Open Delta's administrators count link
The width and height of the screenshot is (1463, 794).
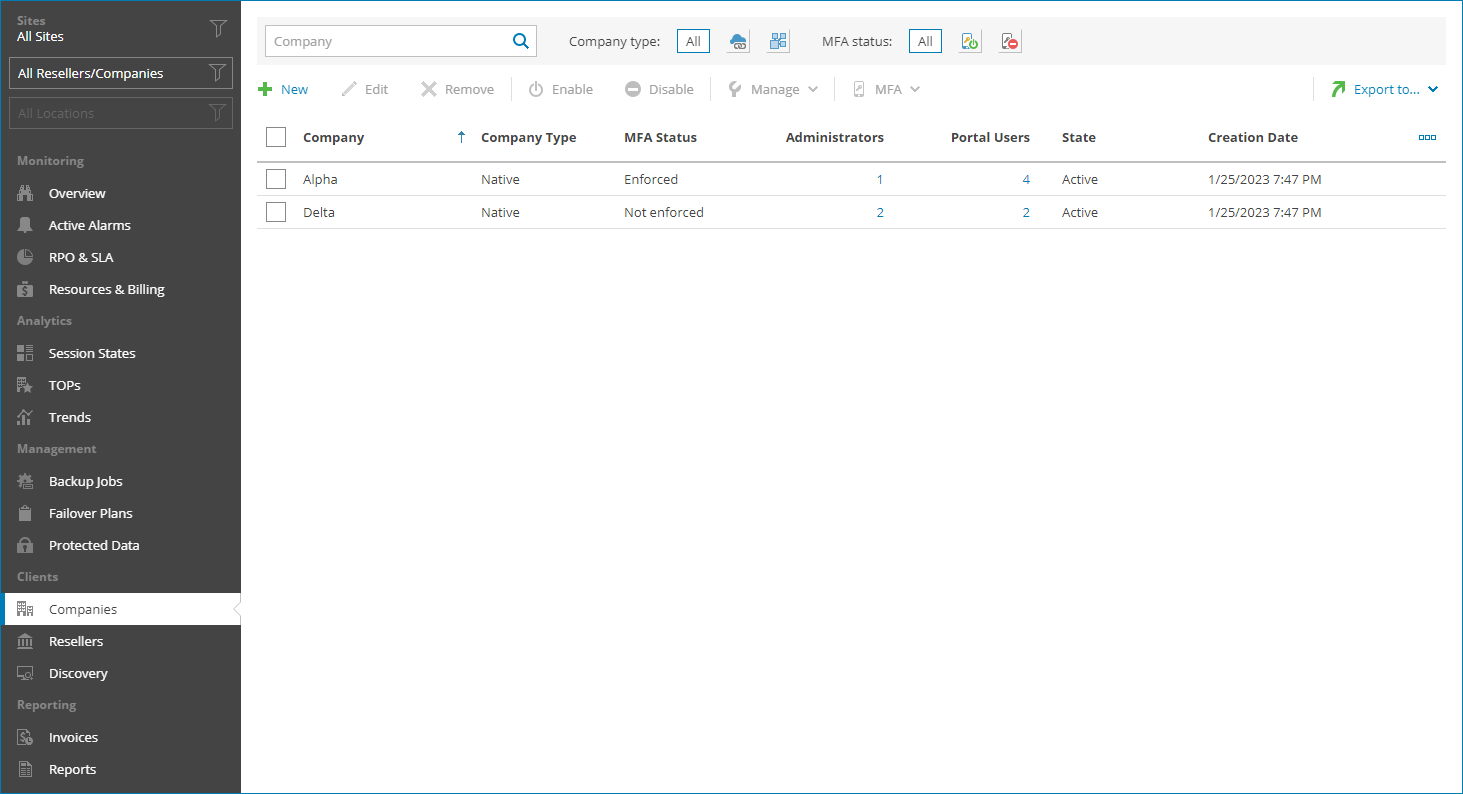[x=880, y=213]
